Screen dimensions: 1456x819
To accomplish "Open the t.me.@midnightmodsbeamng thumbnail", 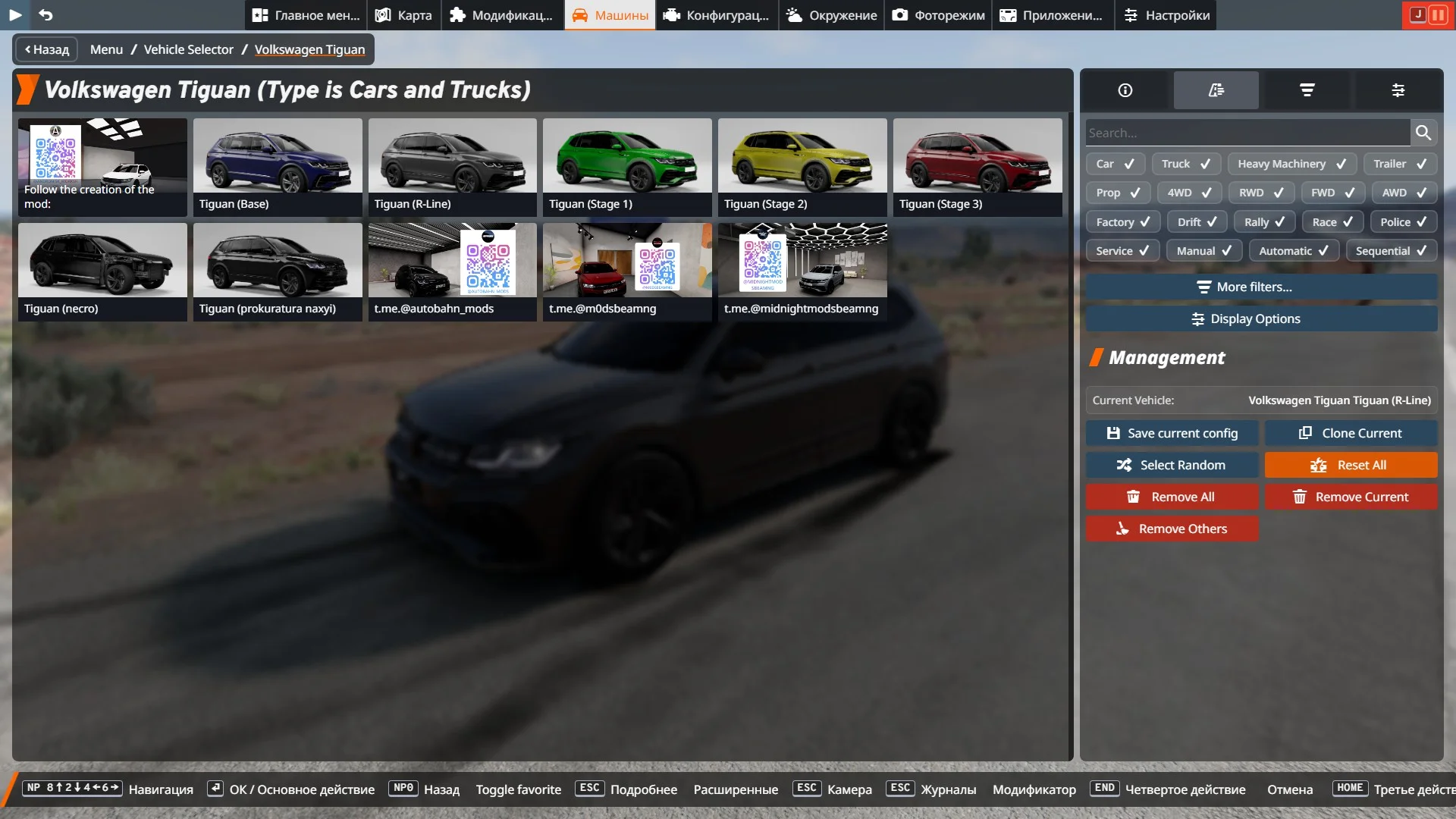I will click(802, 271).
